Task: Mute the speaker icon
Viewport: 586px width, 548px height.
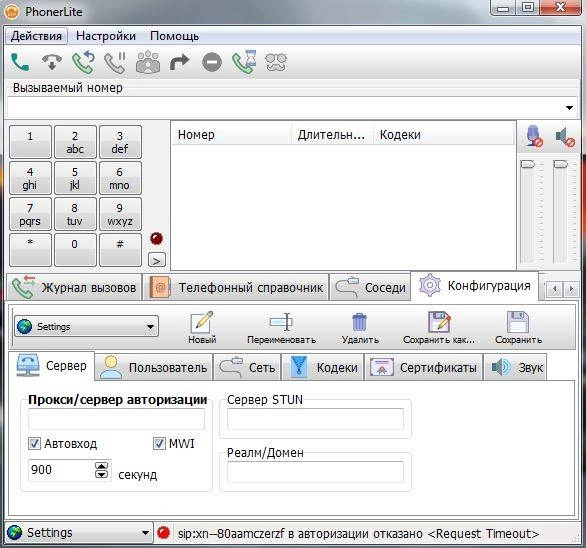Action: coord(565,137)
